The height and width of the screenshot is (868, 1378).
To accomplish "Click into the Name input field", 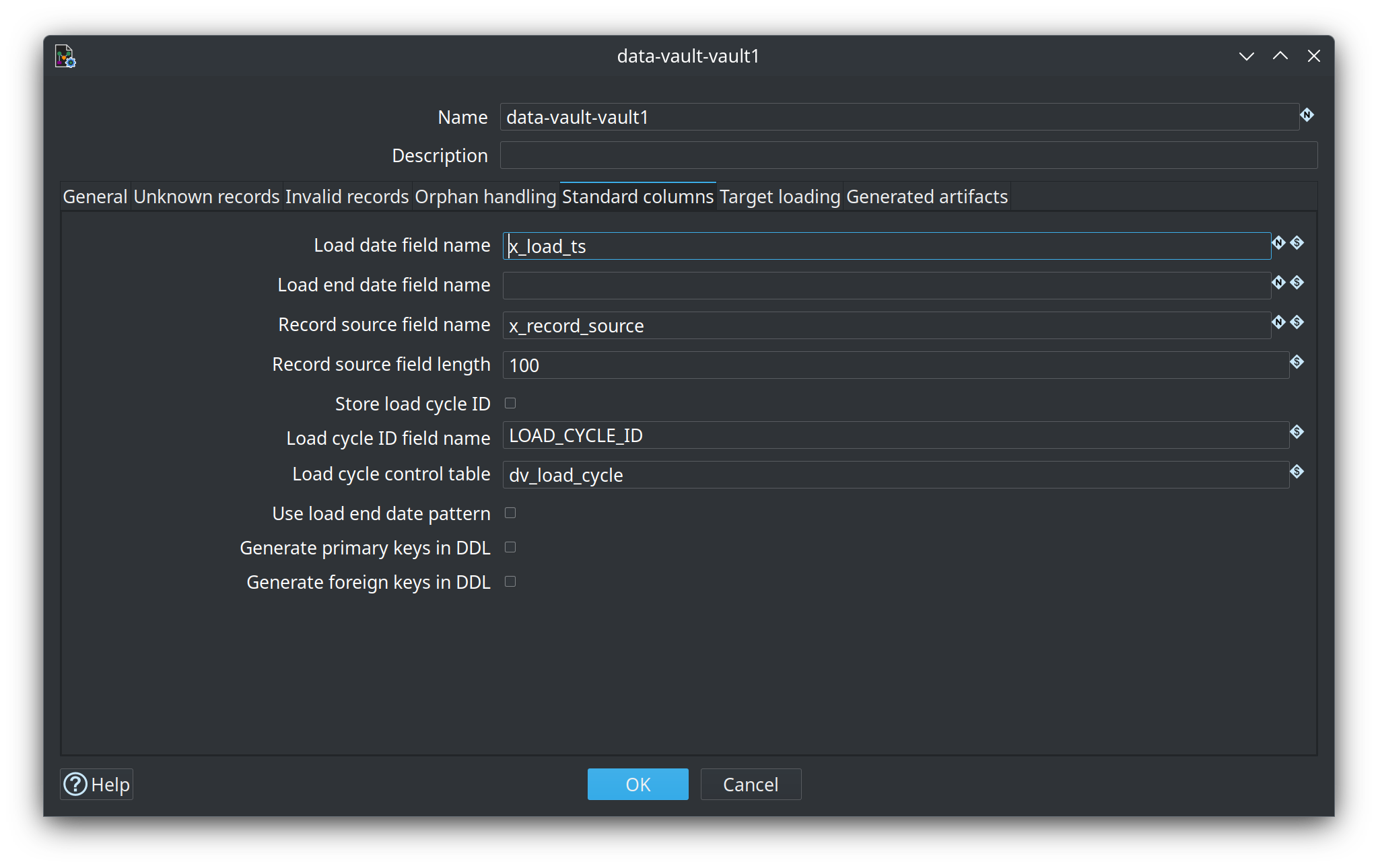I will (899, 117).
